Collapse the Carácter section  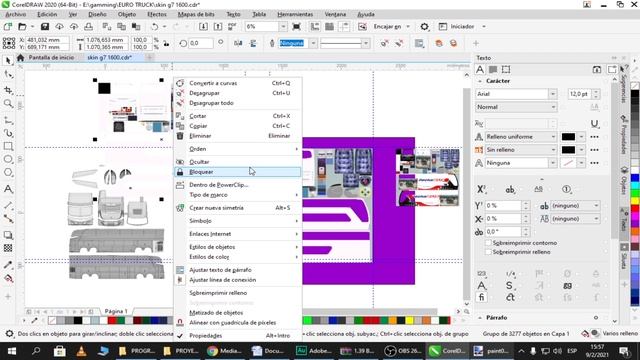point(480,81)
